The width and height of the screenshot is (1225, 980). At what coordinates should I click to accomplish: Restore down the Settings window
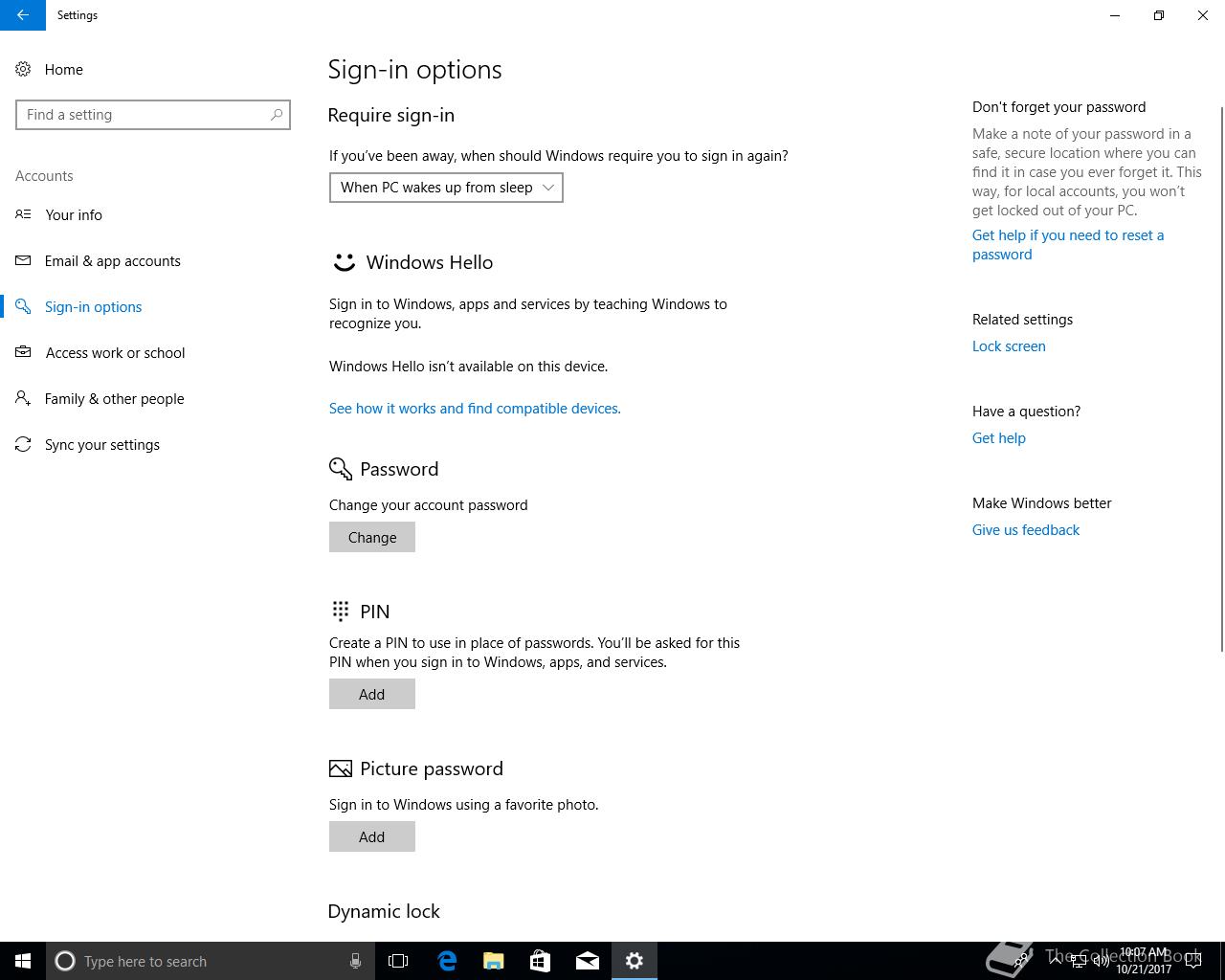pos(1159,15)
